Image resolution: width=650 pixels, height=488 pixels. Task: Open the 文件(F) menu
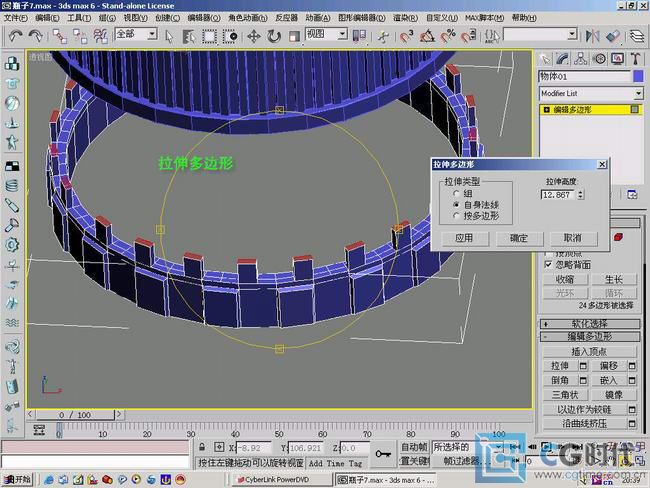[x=15, y=18]
